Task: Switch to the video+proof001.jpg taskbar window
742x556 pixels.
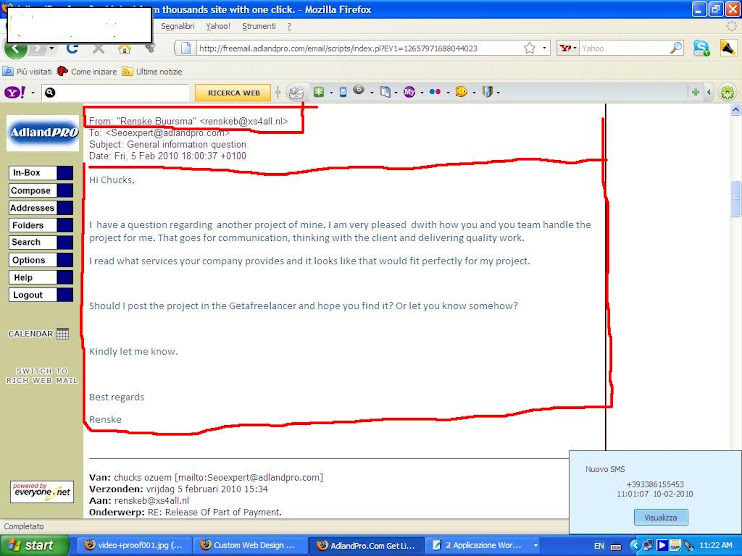Action: pyautogui.click(x=135, y=546)
